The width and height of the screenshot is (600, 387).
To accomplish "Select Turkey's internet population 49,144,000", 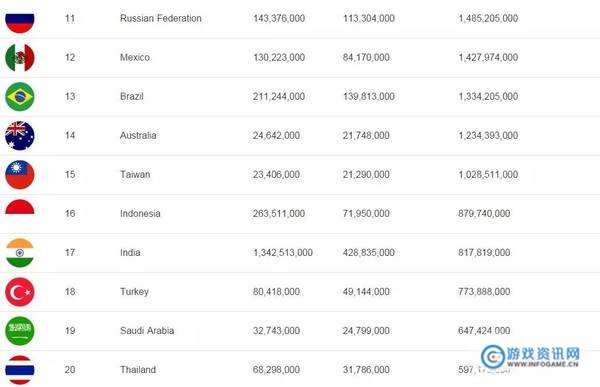I will tap(366, 292).
